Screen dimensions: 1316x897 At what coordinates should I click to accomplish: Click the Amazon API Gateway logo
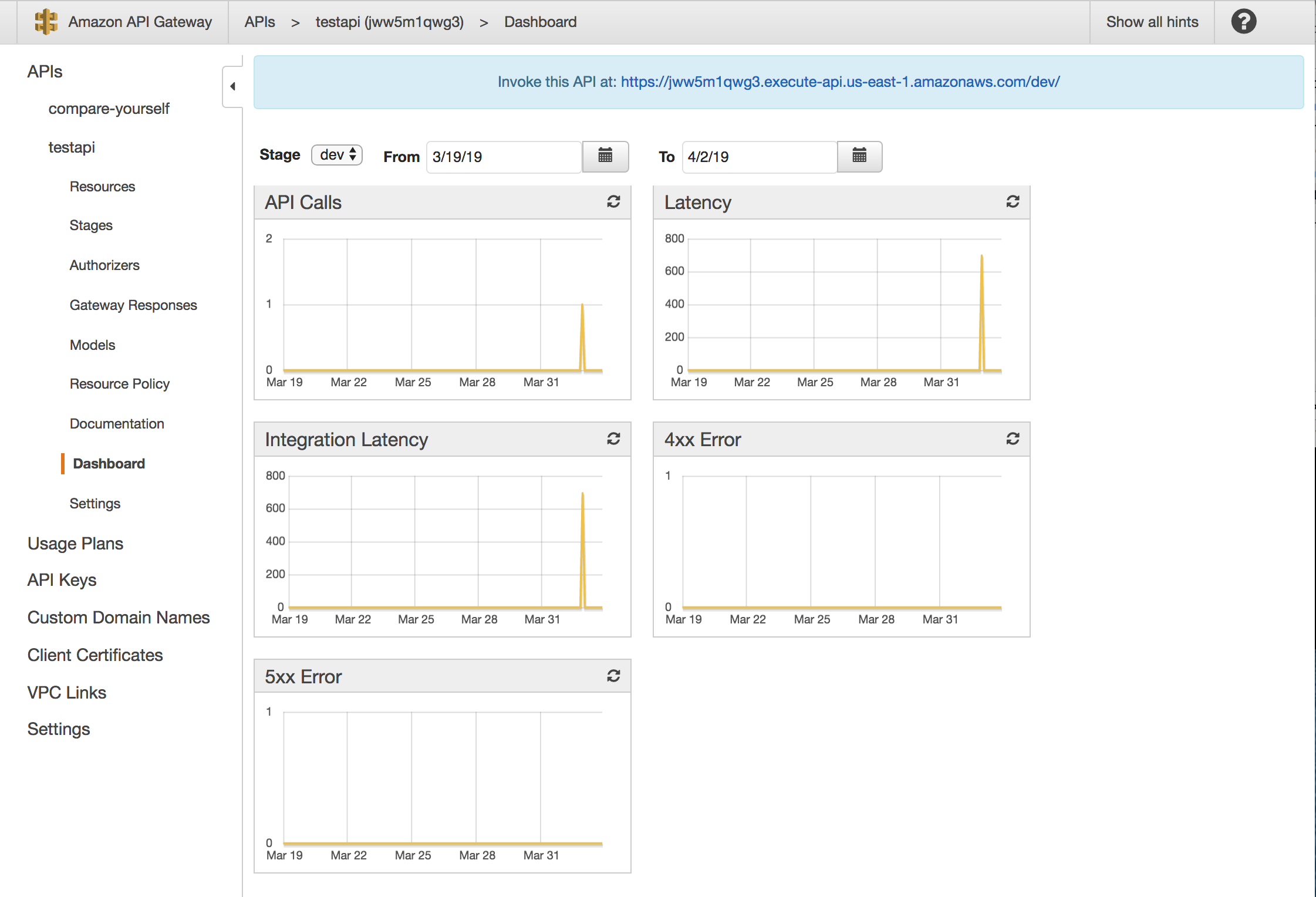(46, 22)
